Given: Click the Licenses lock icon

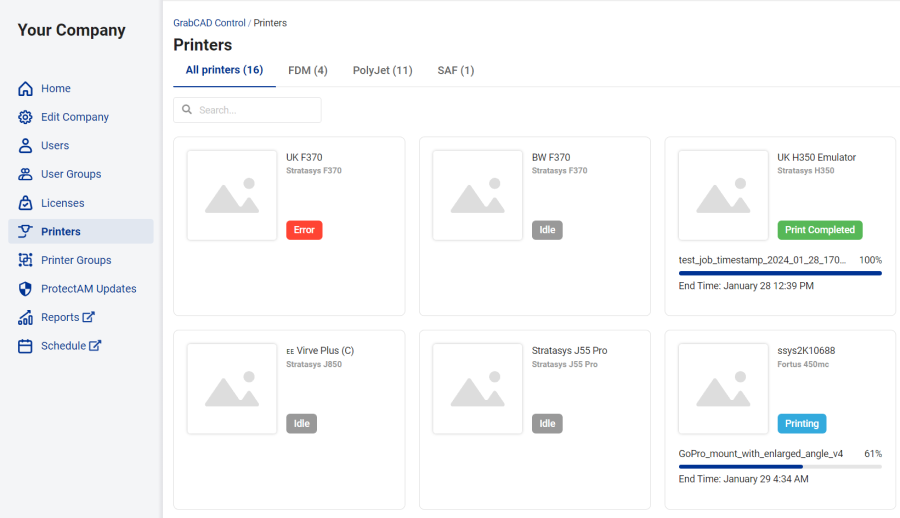Looking at the screenshot, I should [x=26, y=203].
